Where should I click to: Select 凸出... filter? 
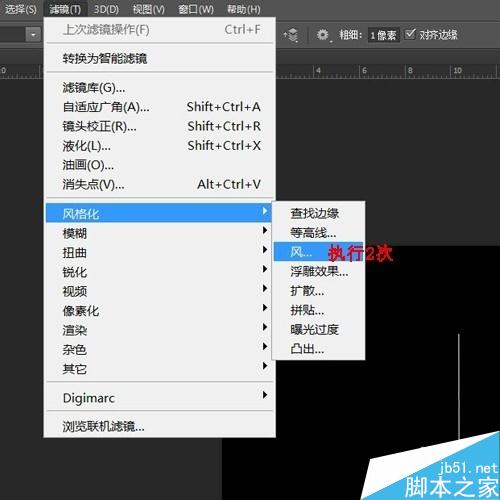(318, 349)
